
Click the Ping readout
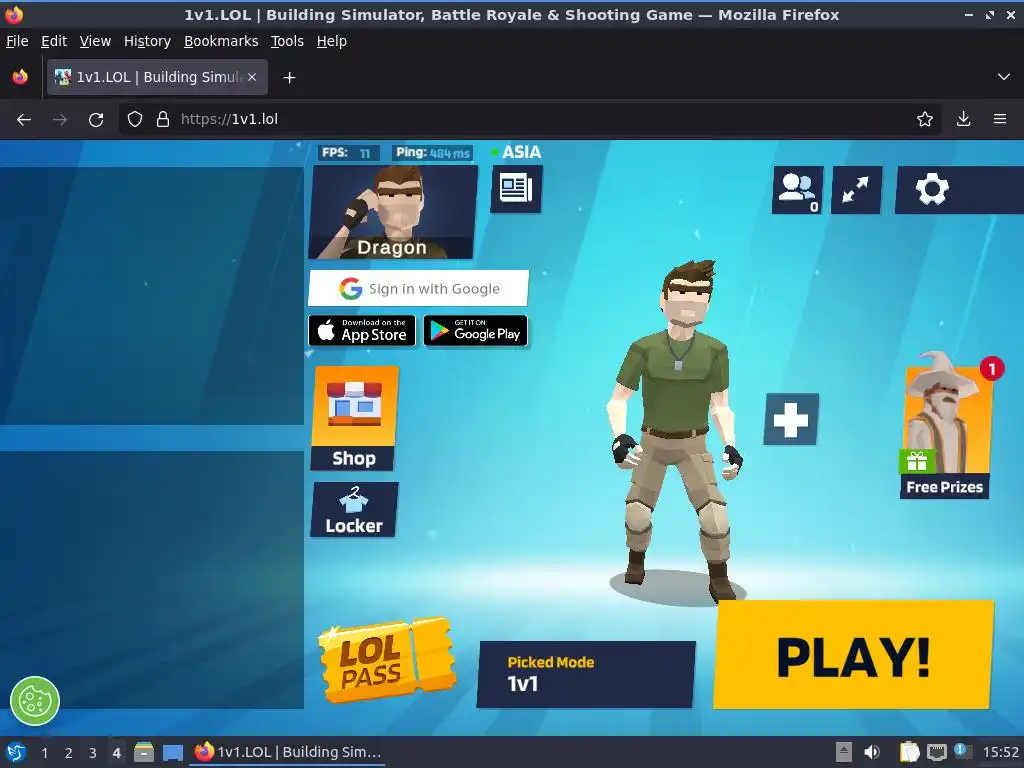[432, 153]
